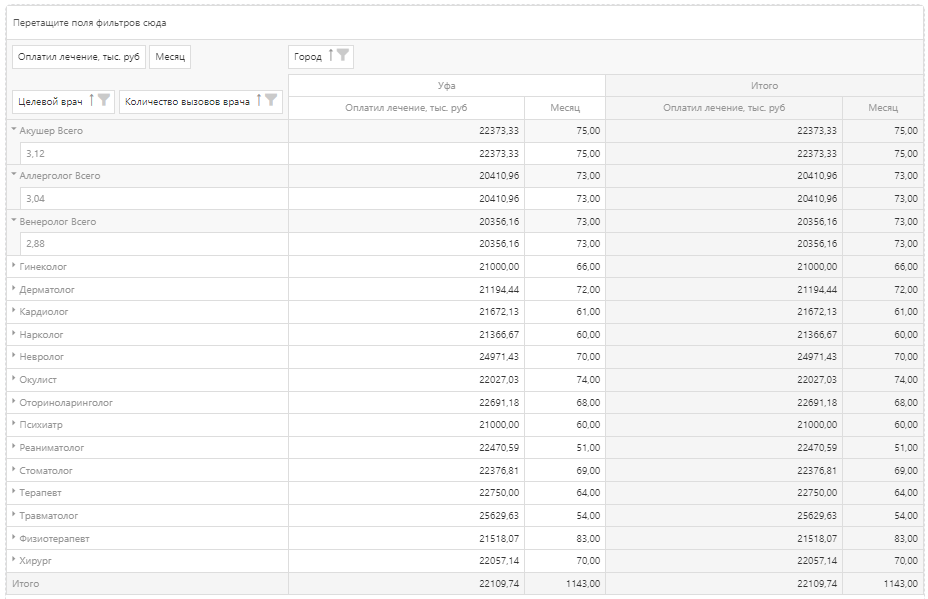Select the Уфа column header
This screenshot has width=928, height=599.
pos(446,86)
